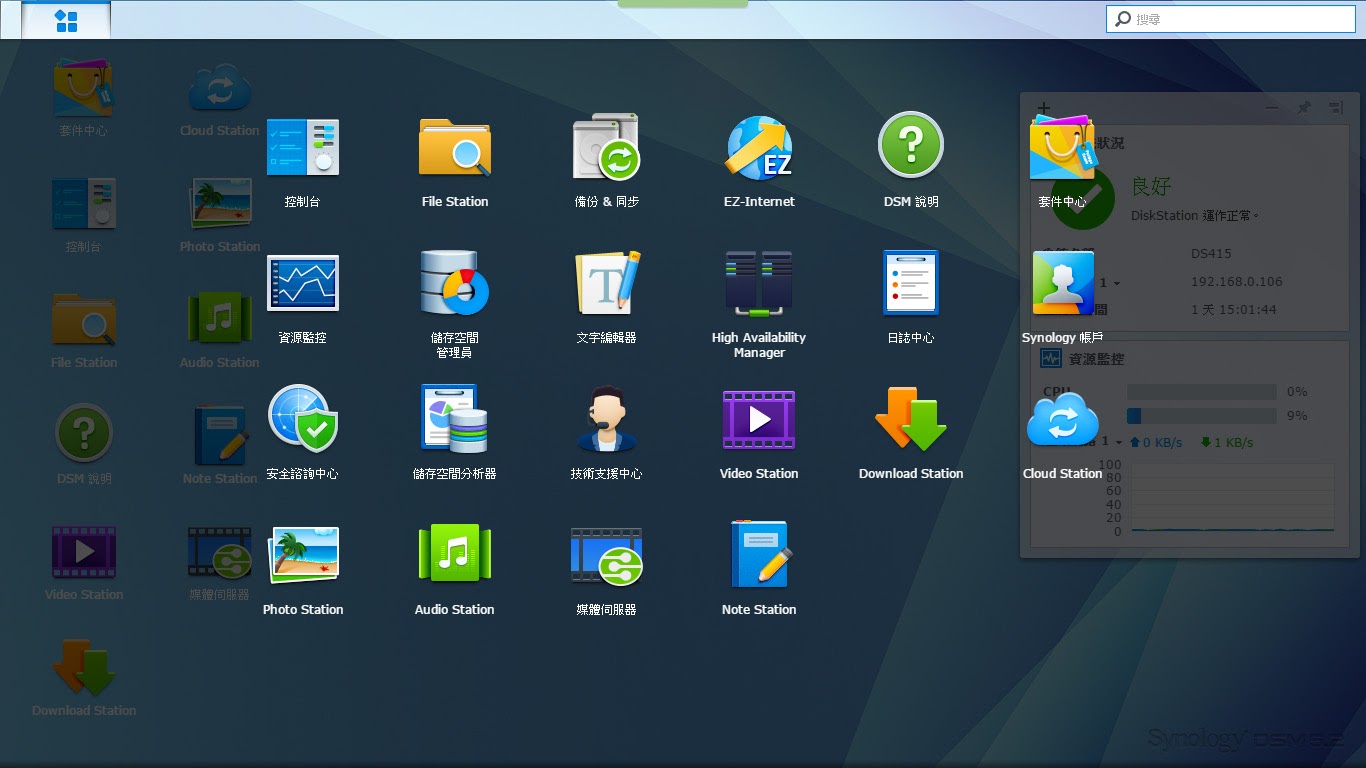Launch Photo Station from the main menu grid
Image resolution: width=1366 pixels, height=768 pixels.
point(303,571)
